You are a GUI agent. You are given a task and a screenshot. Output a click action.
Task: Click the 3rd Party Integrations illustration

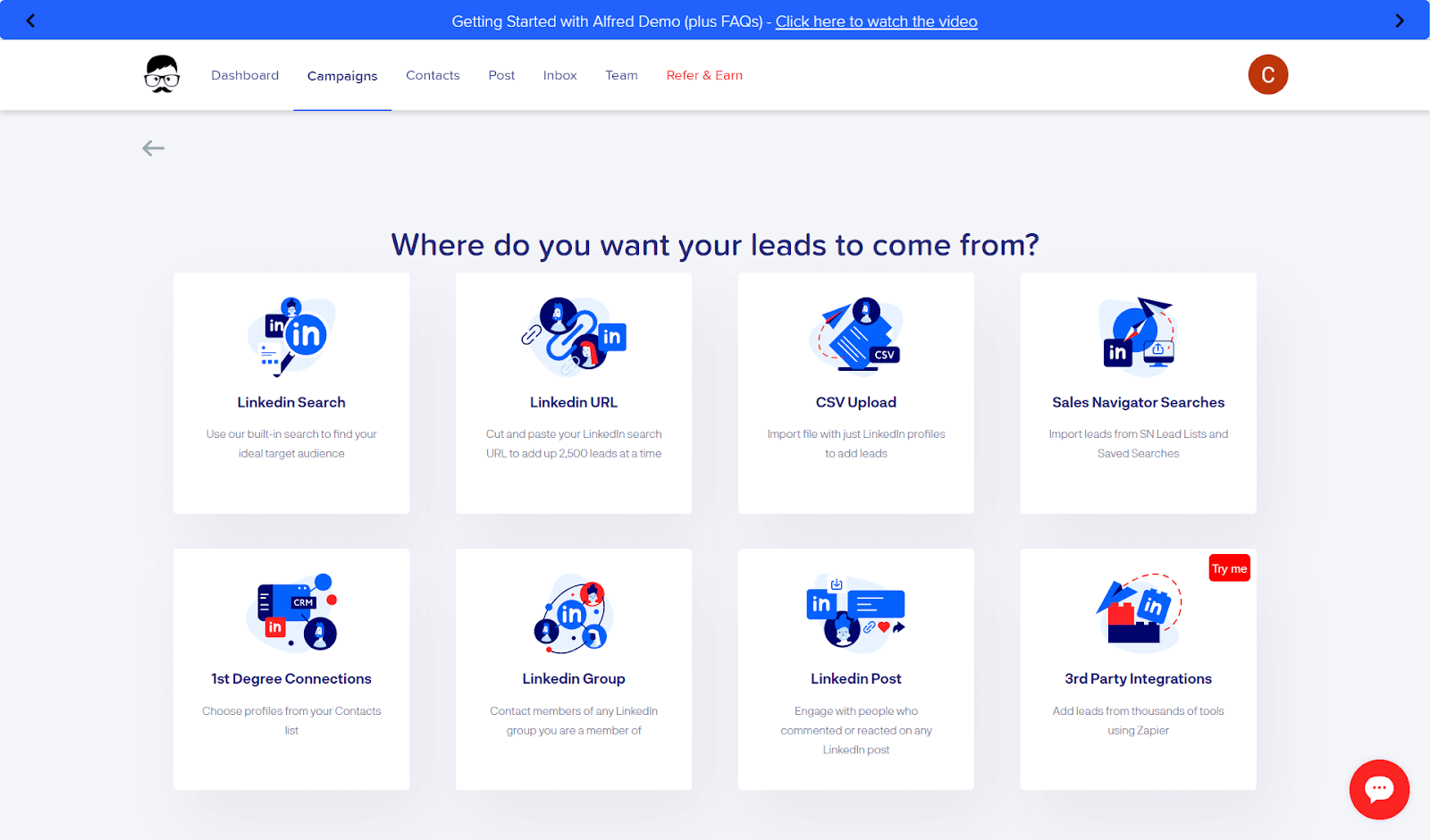1139,612
